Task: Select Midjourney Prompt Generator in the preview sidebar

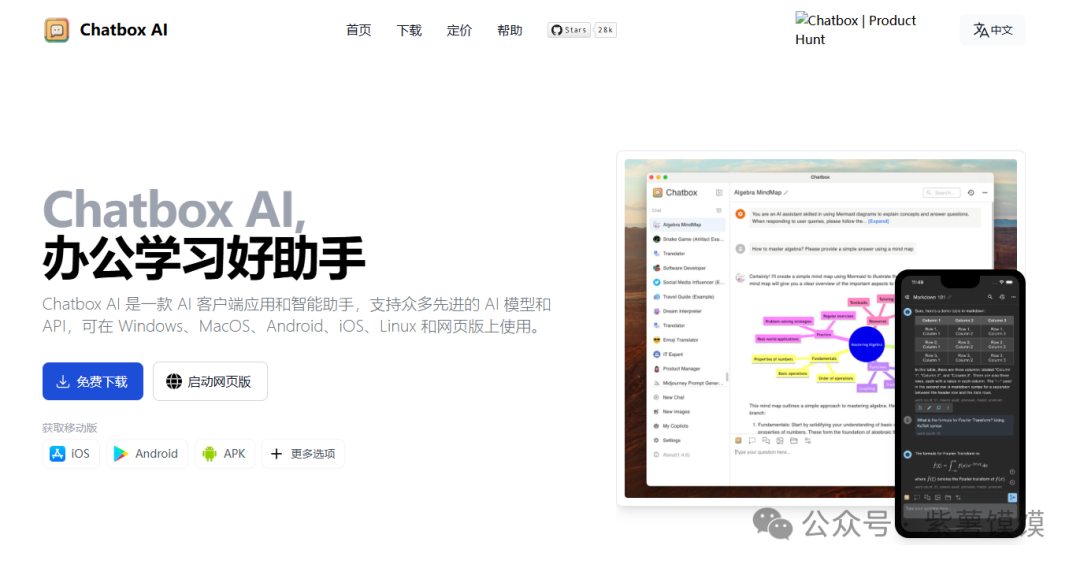Action: [x=687, y=383]
